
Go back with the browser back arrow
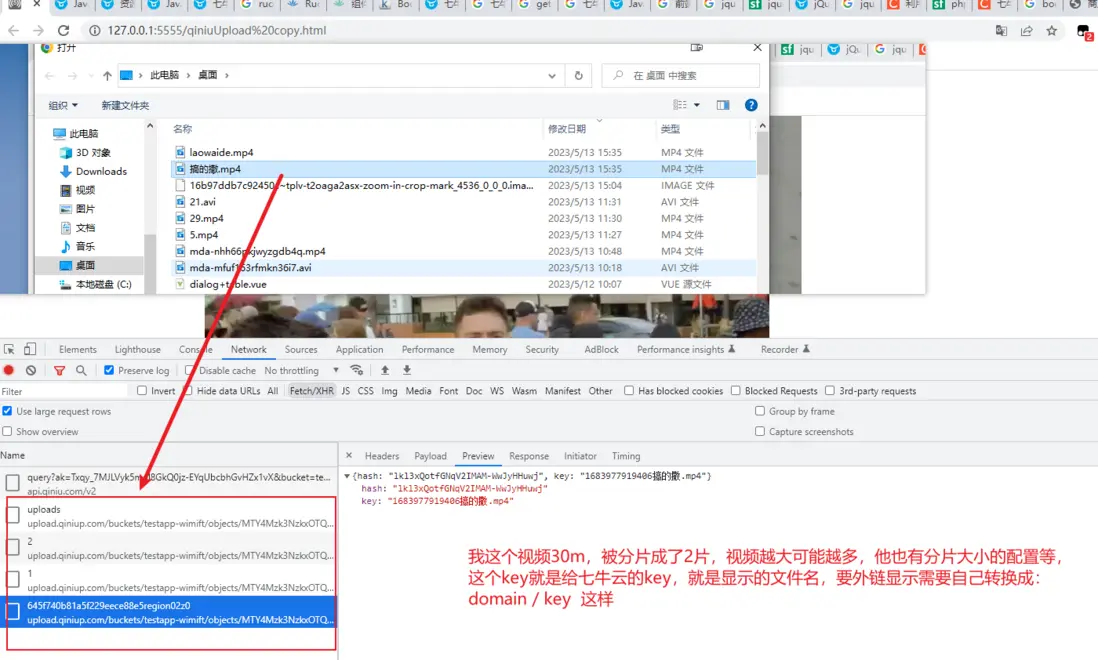tap(13, 31)
